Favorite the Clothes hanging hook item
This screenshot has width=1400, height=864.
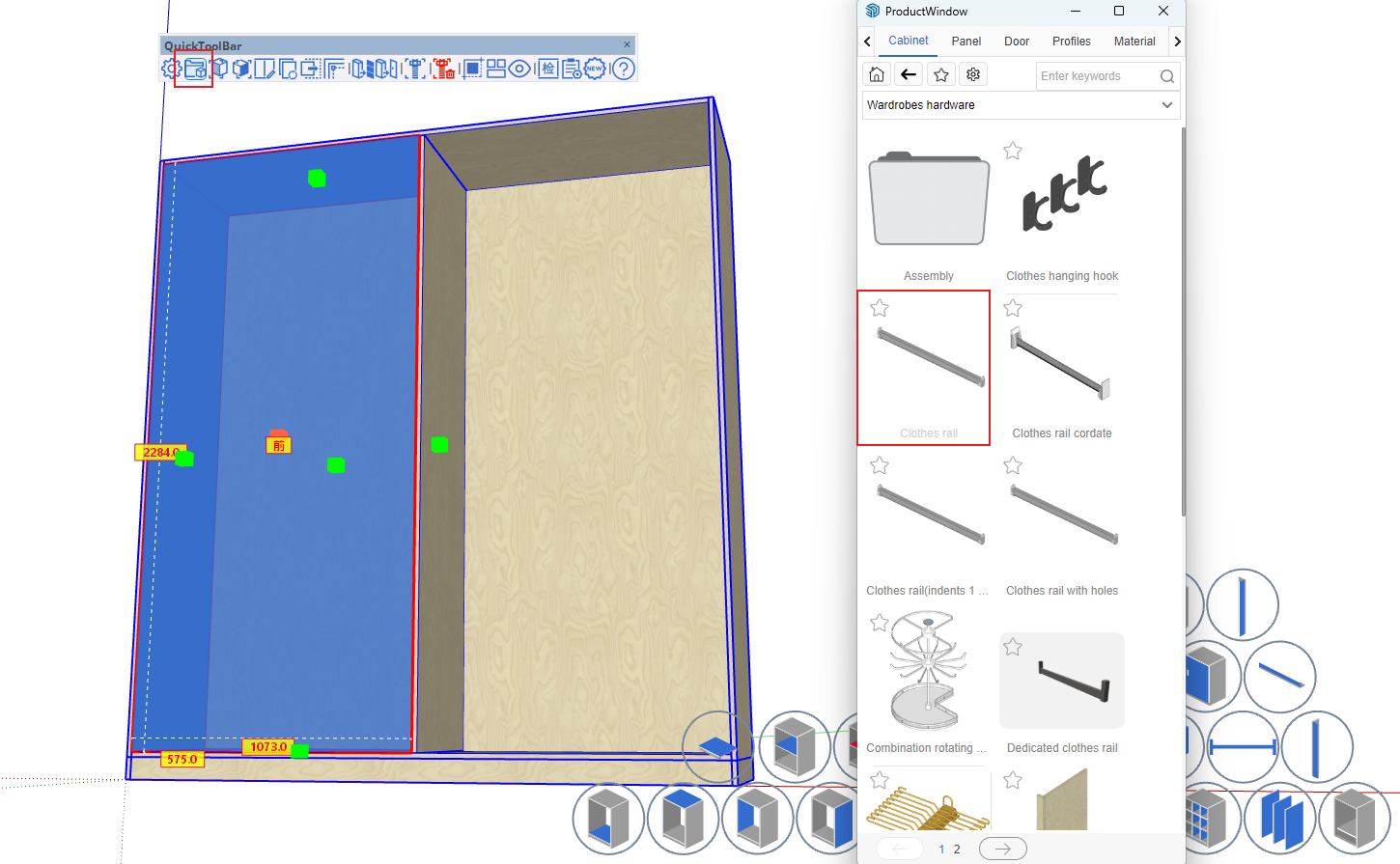(1013, 151)
